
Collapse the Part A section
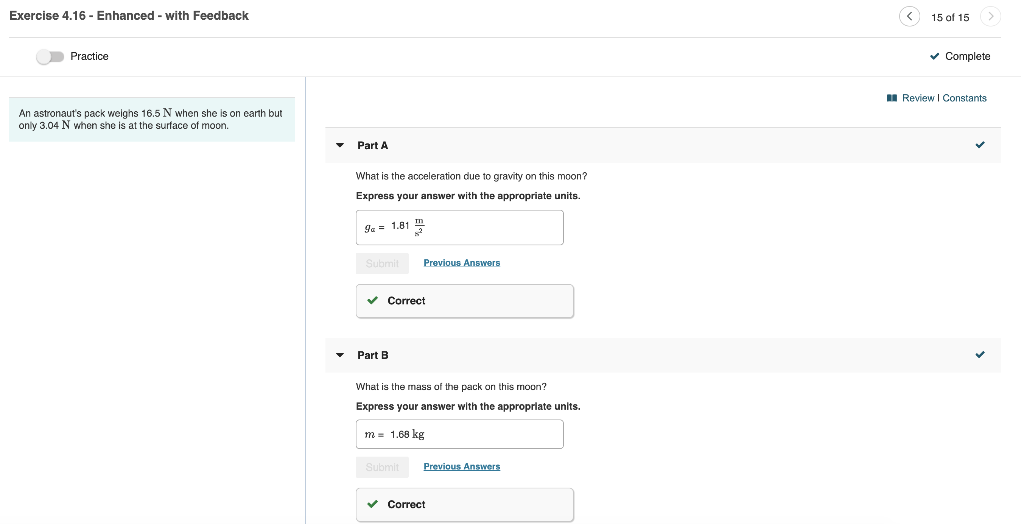[340, 145]
